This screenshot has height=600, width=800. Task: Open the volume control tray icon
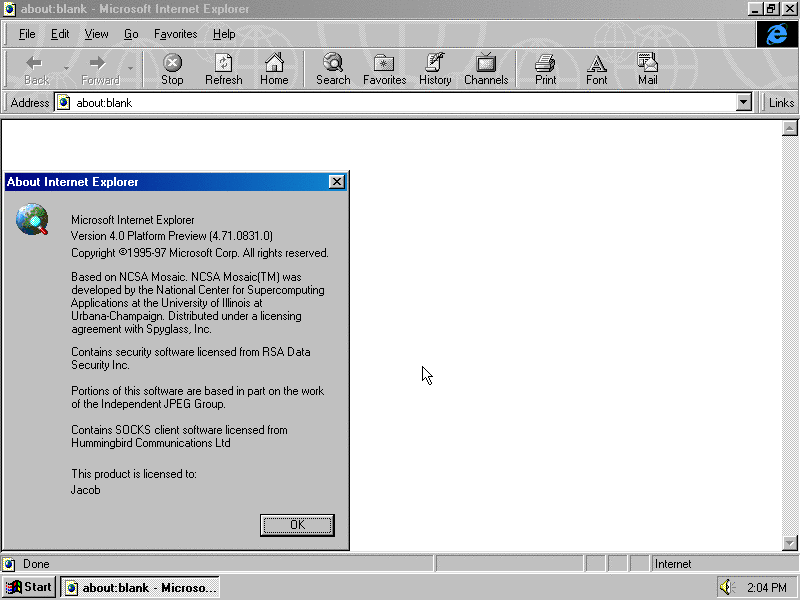pyautogui.click(x=727, y=587)
